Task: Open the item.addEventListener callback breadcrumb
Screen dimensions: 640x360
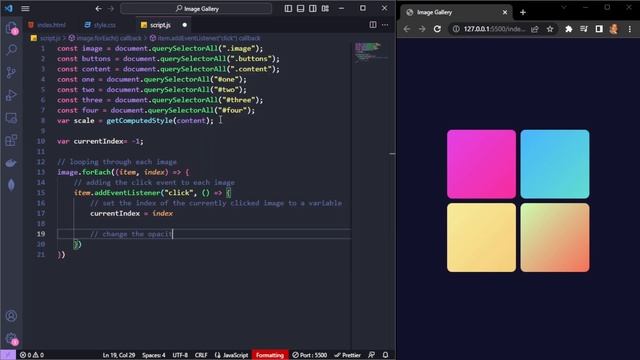Action: 205,38
